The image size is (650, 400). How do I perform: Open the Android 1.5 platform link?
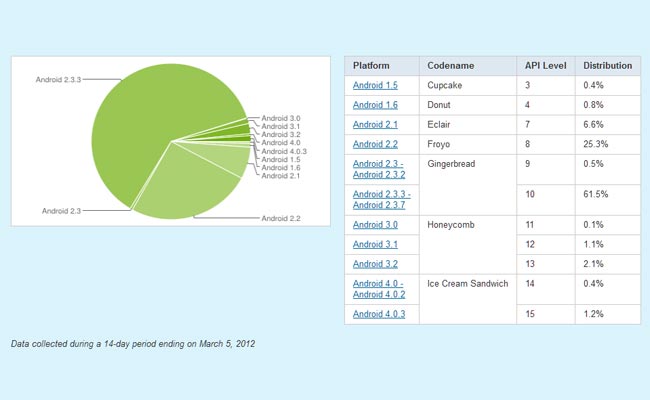(x=375, y=85)
